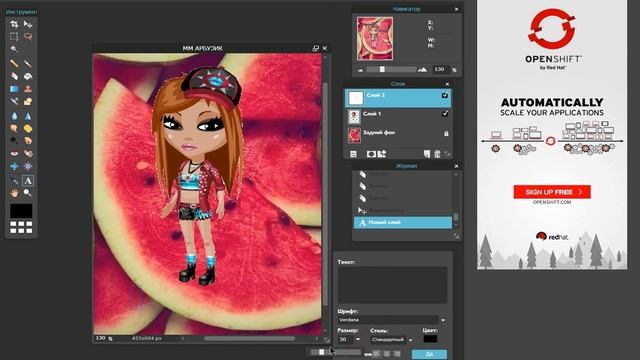This screenshot has width=640, height=360.
Task: Select the Drawing shapes tool
Action: tap(28, 101)
